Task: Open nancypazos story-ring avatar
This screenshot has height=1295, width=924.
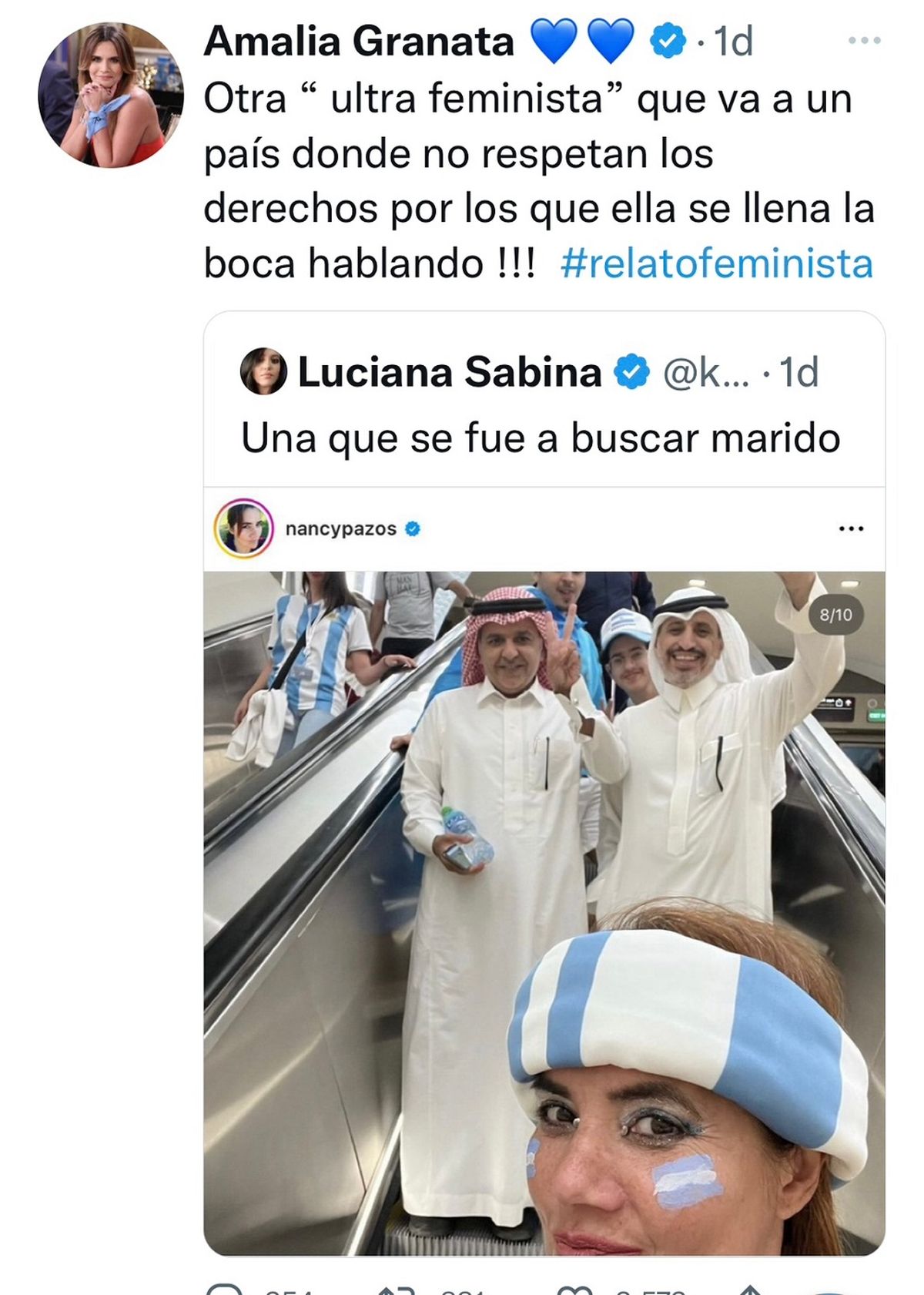Action: pyautogui.click(x=243, y=528)
